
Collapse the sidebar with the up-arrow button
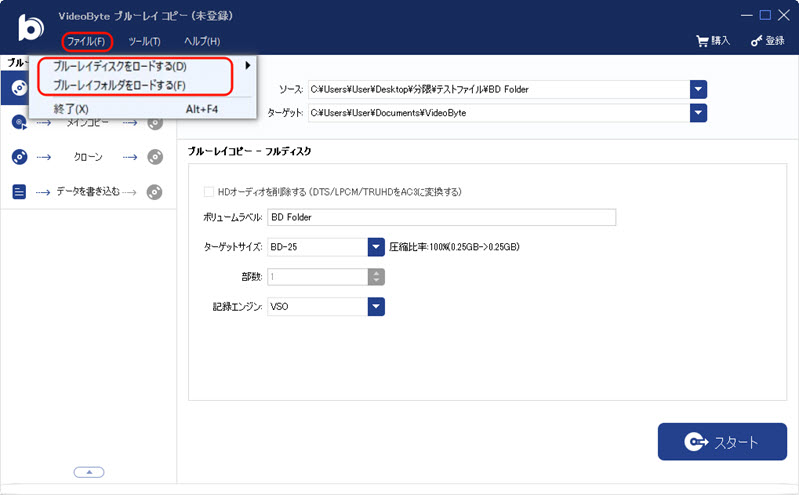click(x=89, y=472)
